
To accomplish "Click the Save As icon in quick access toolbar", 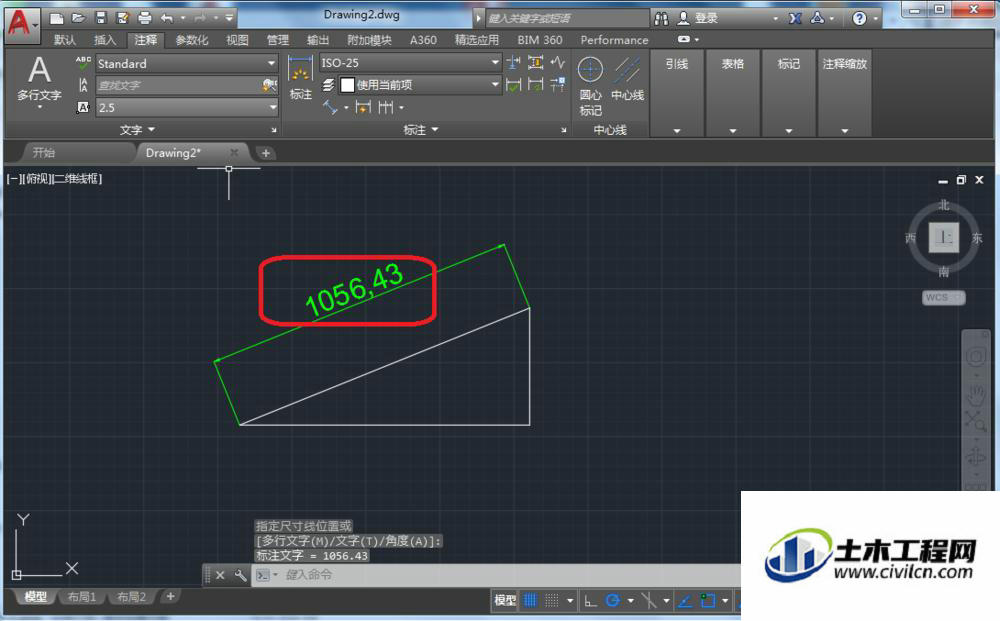I will (123, 18).
